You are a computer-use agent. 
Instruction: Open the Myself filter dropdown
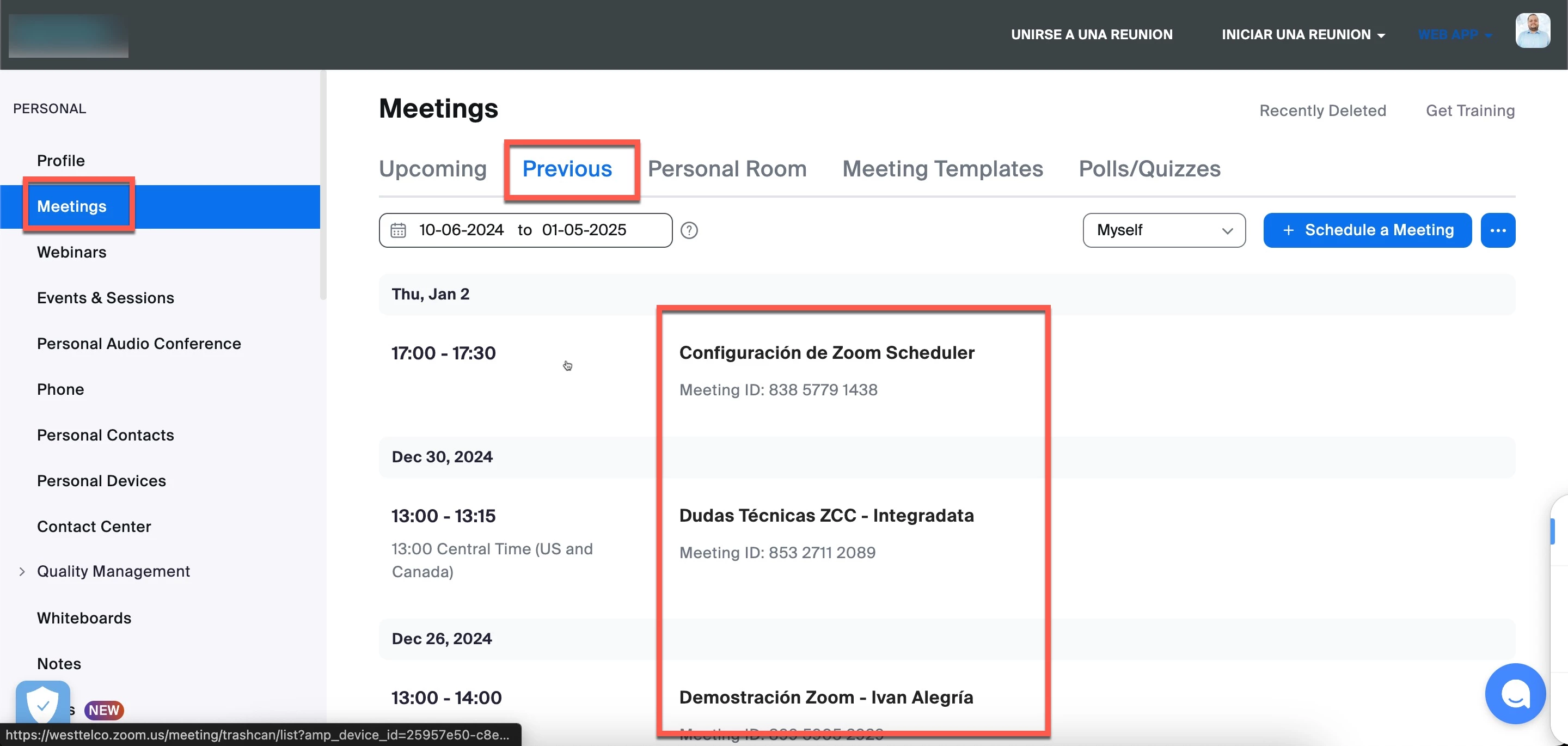(1163, 230)
